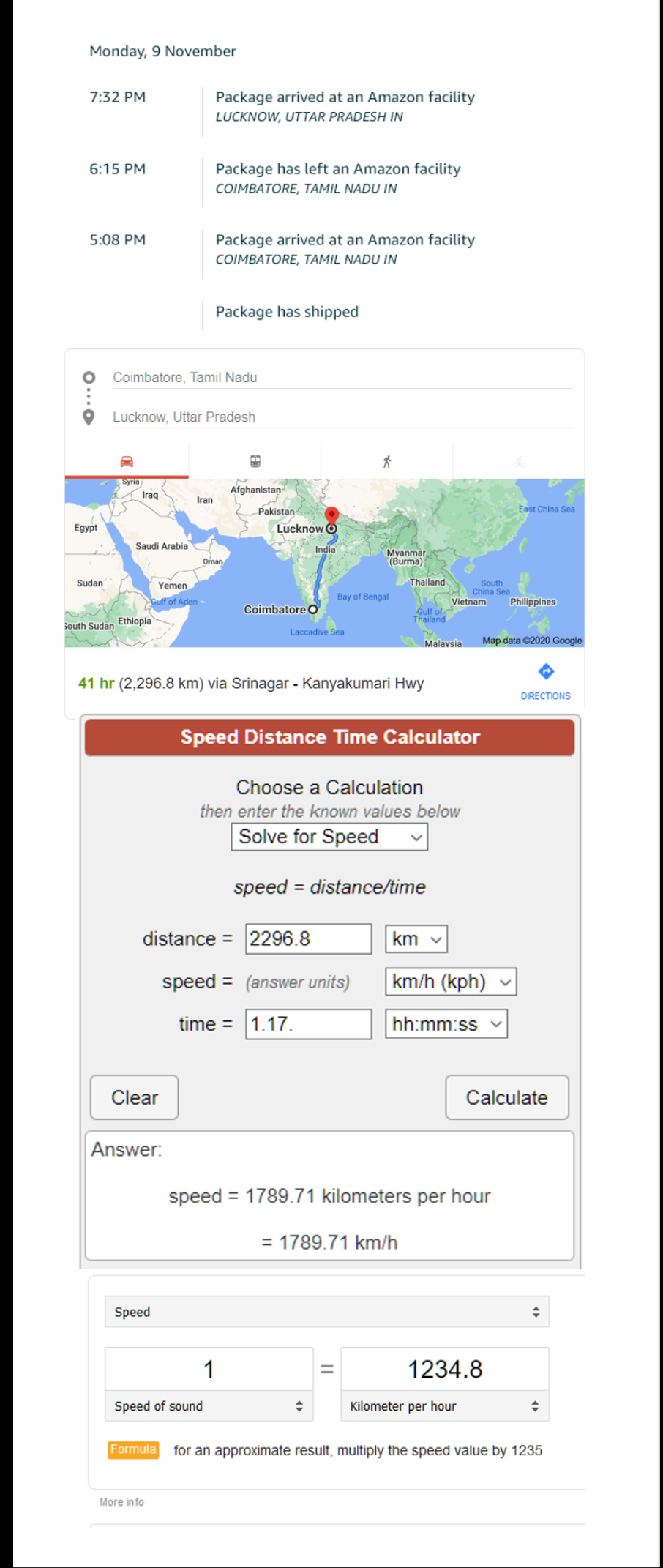Screen dimensions: 663x1568
Task: Click the More info link
Action: [x=121, y=1501]
